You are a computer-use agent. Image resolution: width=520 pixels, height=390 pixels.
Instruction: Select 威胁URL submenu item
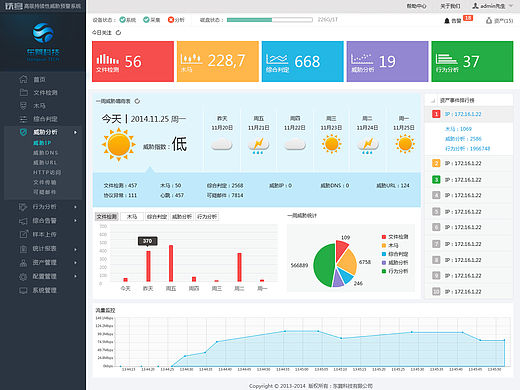tap(45, 163)
